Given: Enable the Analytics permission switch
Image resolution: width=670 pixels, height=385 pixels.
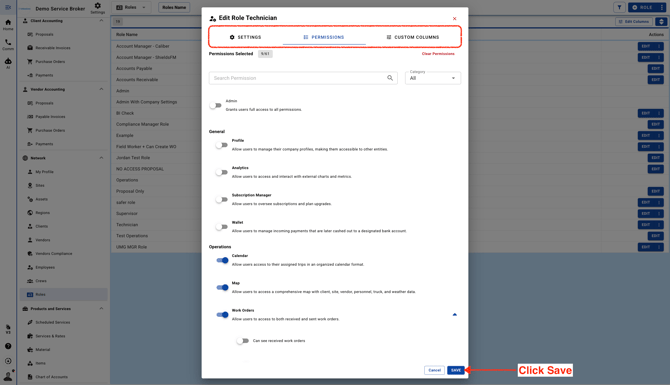Looking at the screenshot, I should [x=221, y=172].
